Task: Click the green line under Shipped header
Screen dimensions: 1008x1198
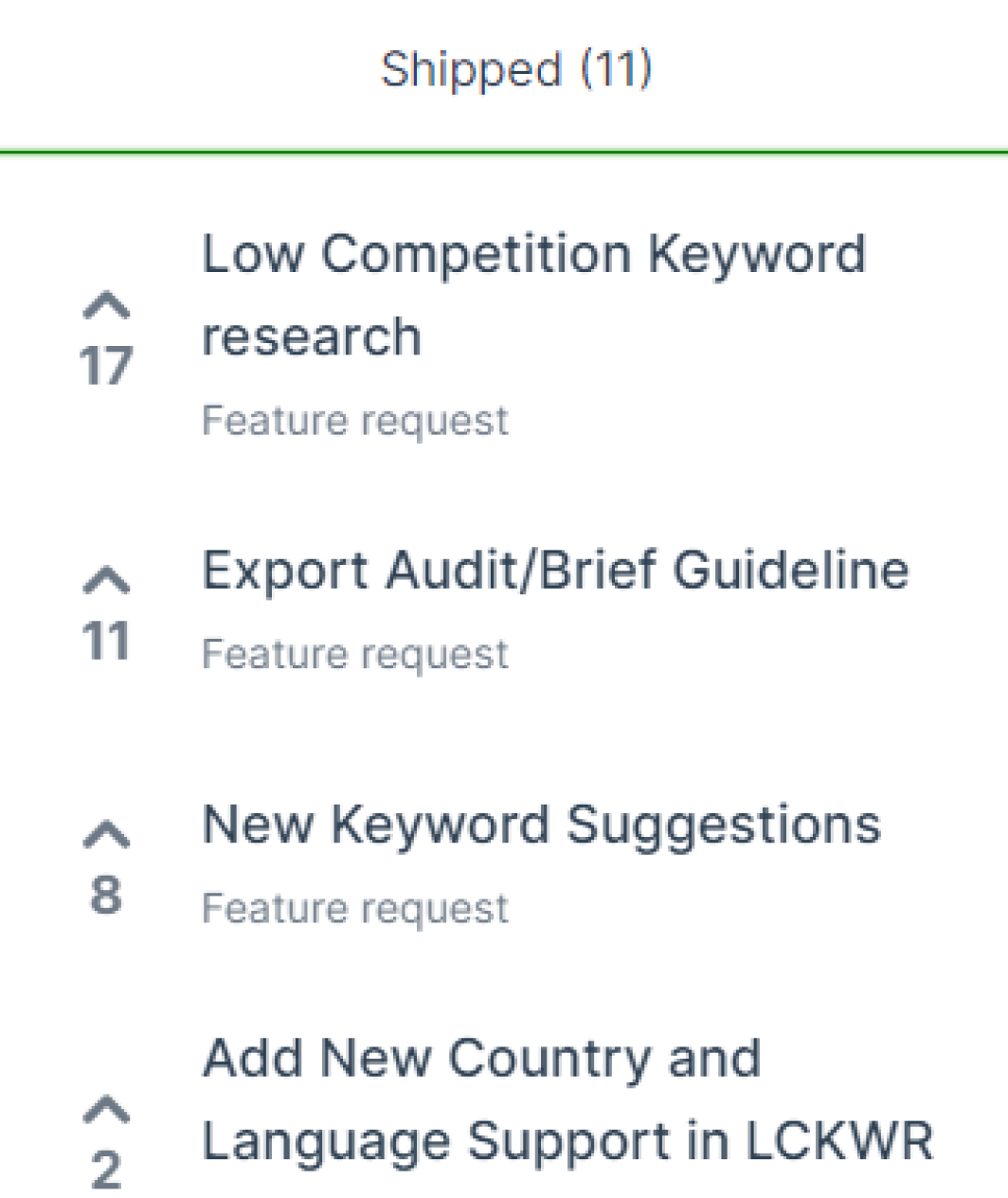Action: (x=504, y=152)
